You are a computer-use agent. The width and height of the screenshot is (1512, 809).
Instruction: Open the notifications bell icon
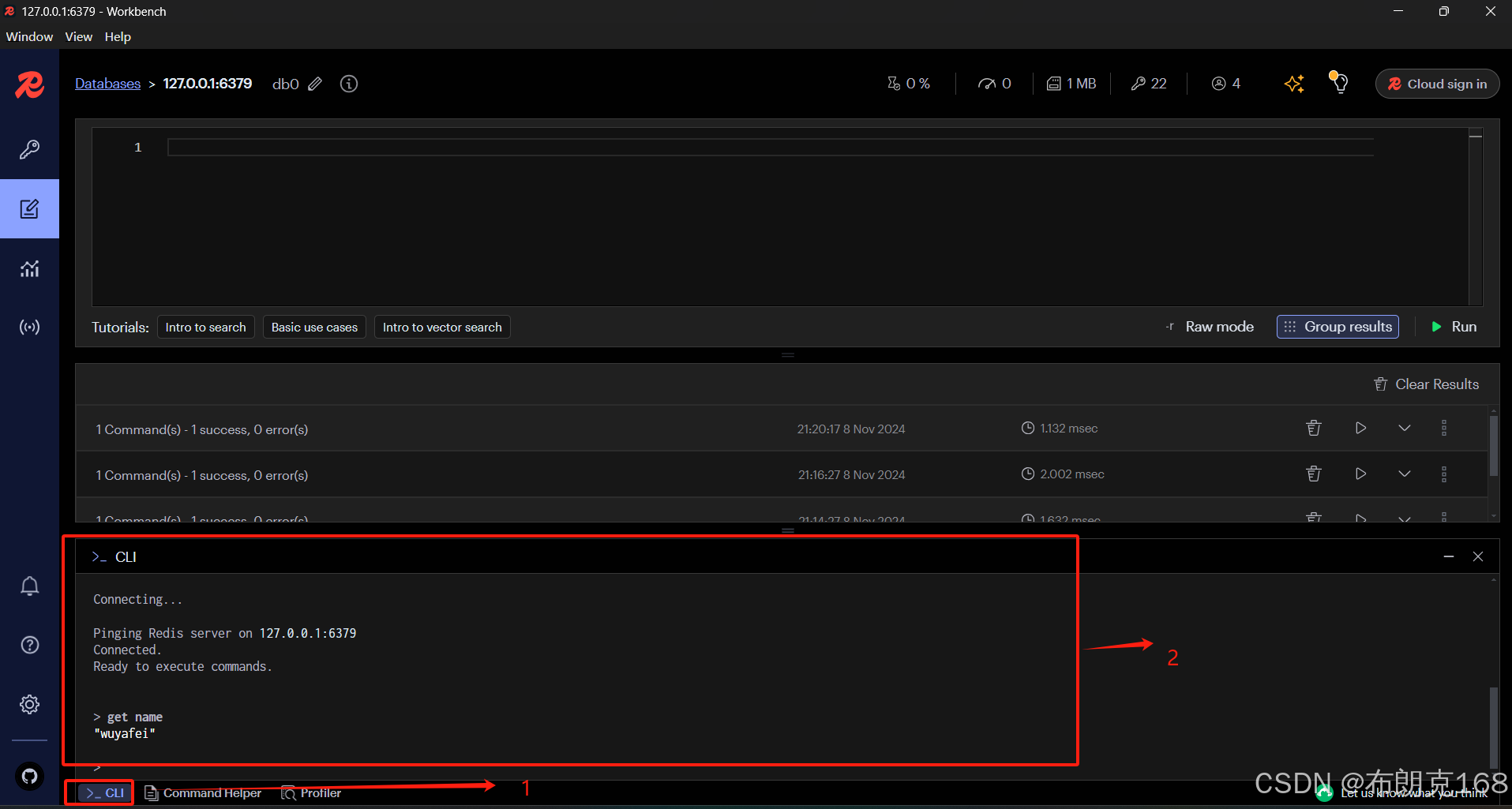click(x=29, y=586)
